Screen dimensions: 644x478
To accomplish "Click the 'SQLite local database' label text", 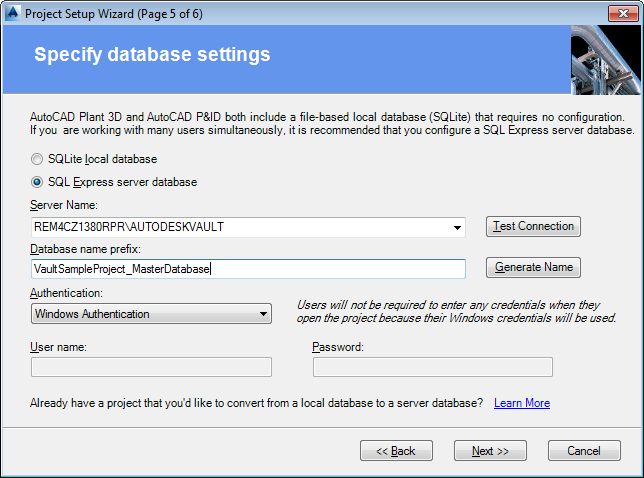I will click(x=102, y=159).
